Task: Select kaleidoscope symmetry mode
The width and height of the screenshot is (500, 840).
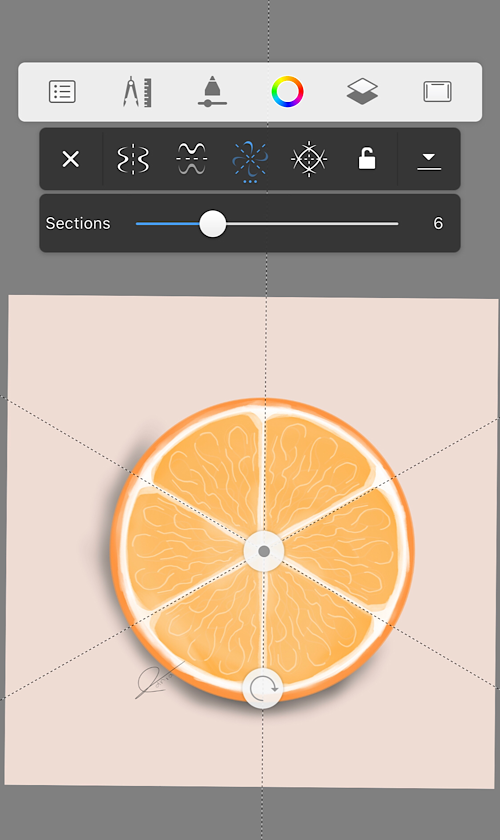Action: point(309,159)
